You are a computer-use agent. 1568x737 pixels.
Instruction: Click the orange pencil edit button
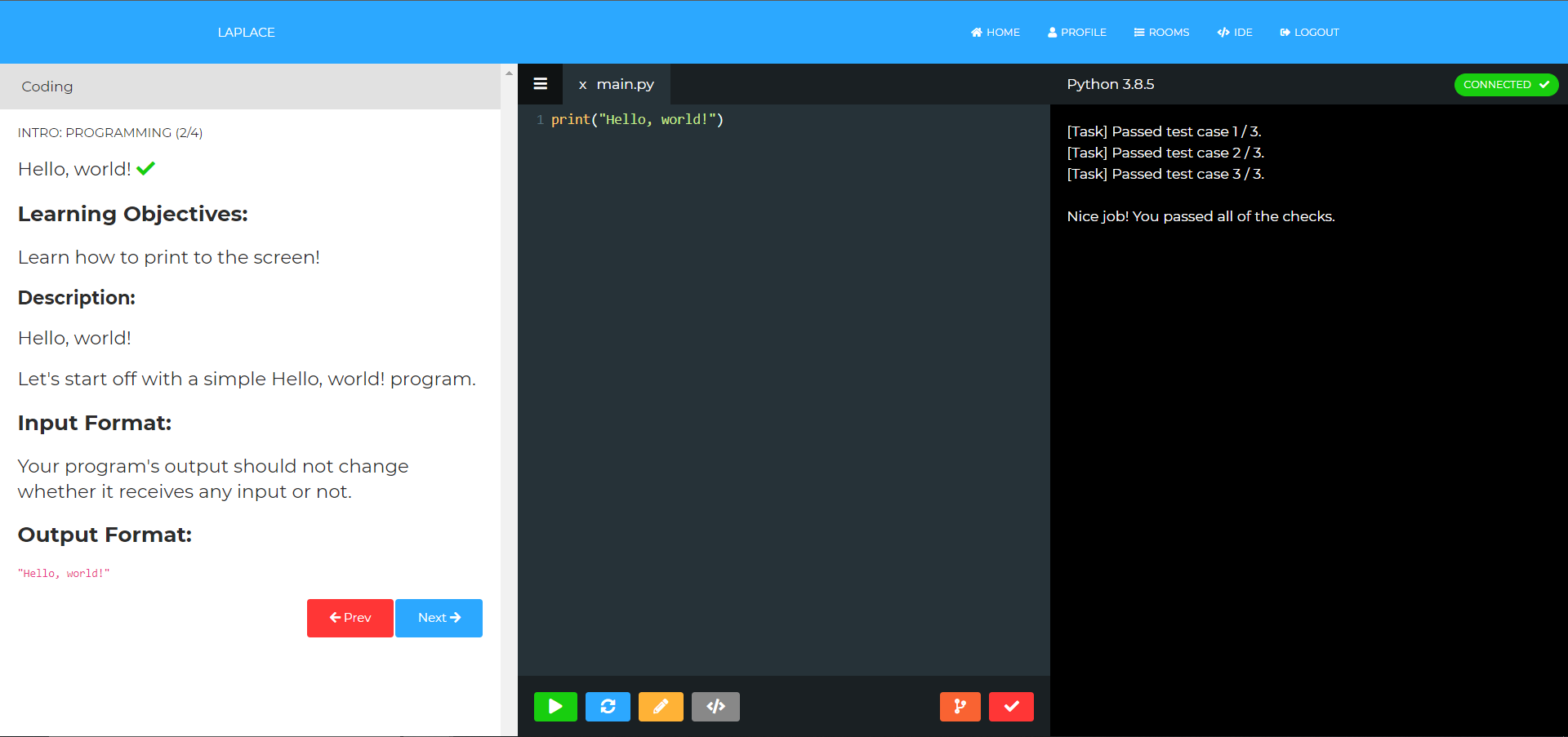click(661, 707)
